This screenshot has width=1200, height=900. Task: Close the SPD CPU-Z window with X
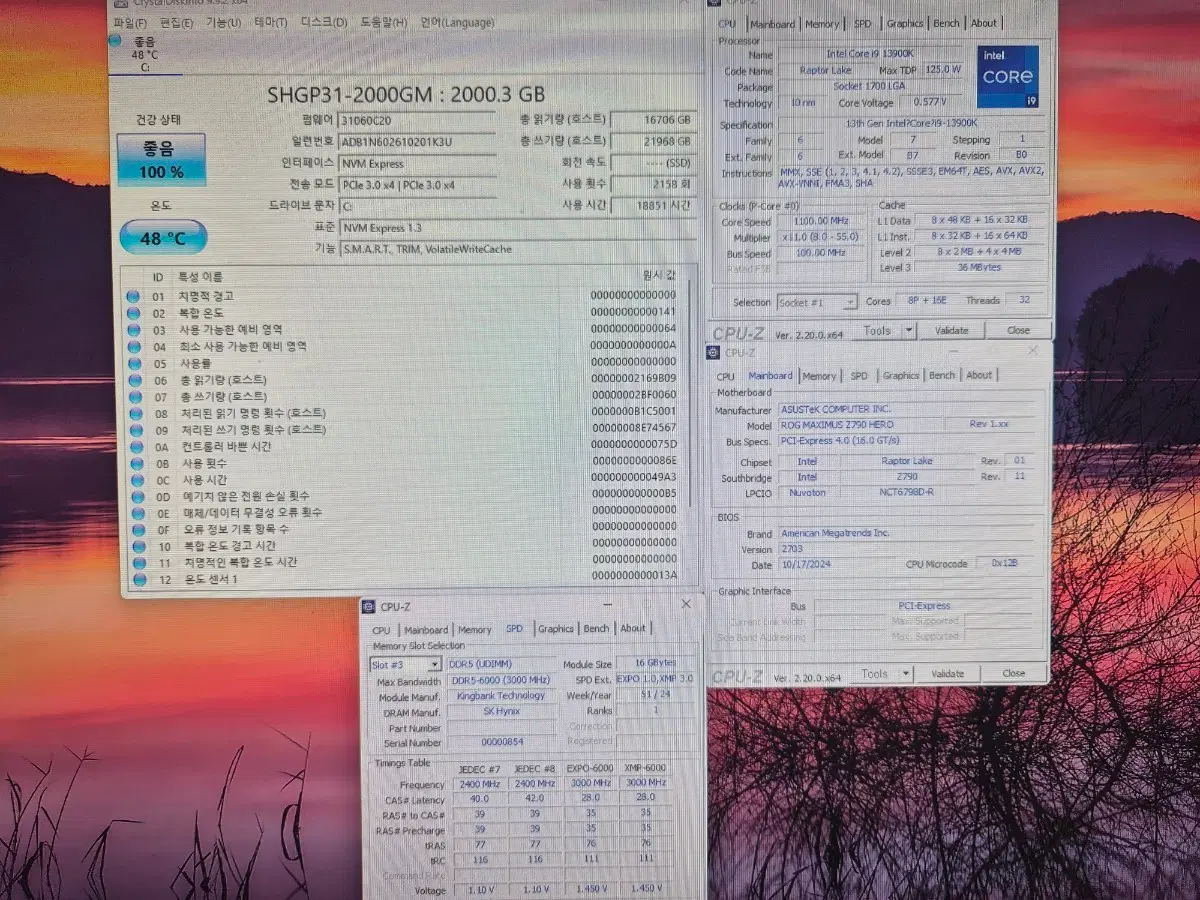point(686,604)
